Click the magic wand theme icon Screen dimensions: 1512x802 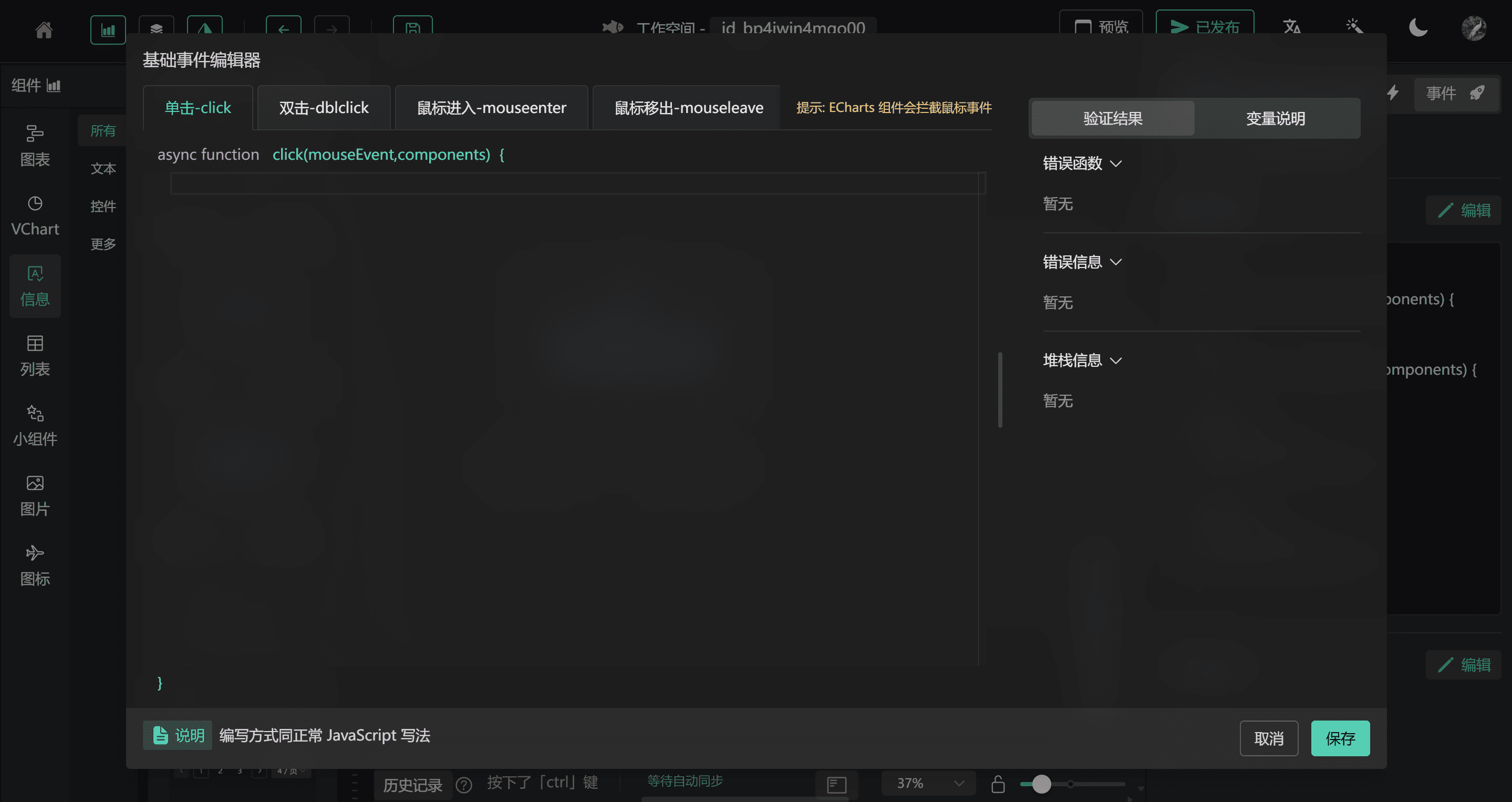tap(1354, 27)
